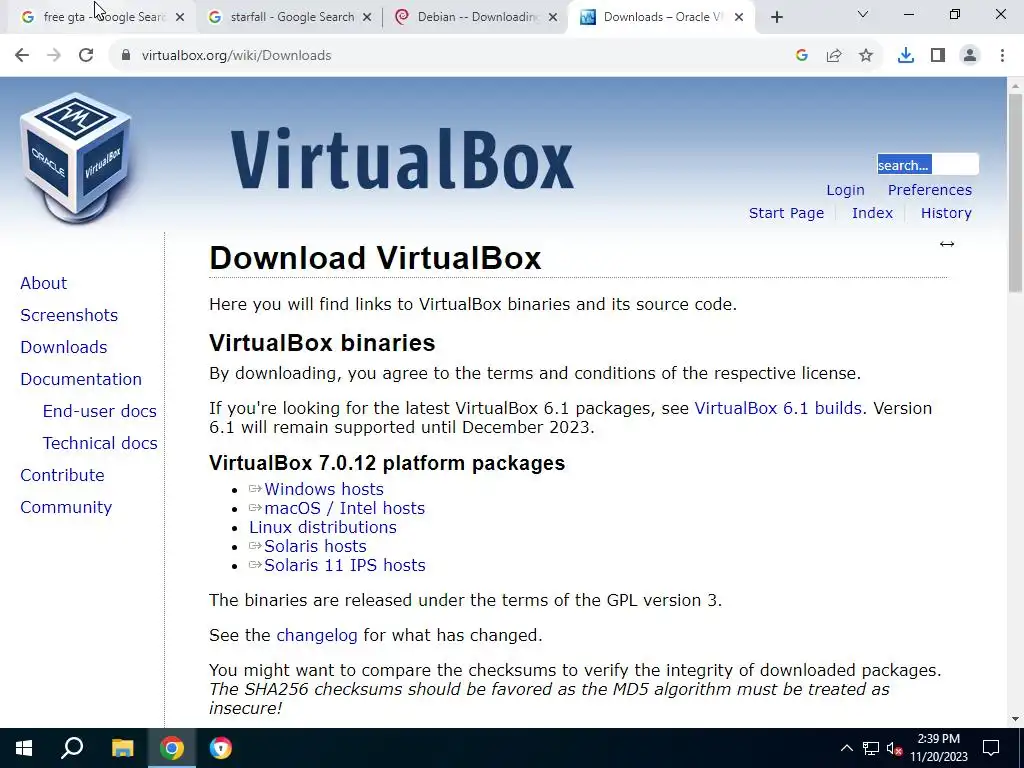Image resolution: width=1024 pixels, height=768 pixels.
Task: Open the Chrome downloads tray icon
Action: pyautogui.click(x=906, y=56)
